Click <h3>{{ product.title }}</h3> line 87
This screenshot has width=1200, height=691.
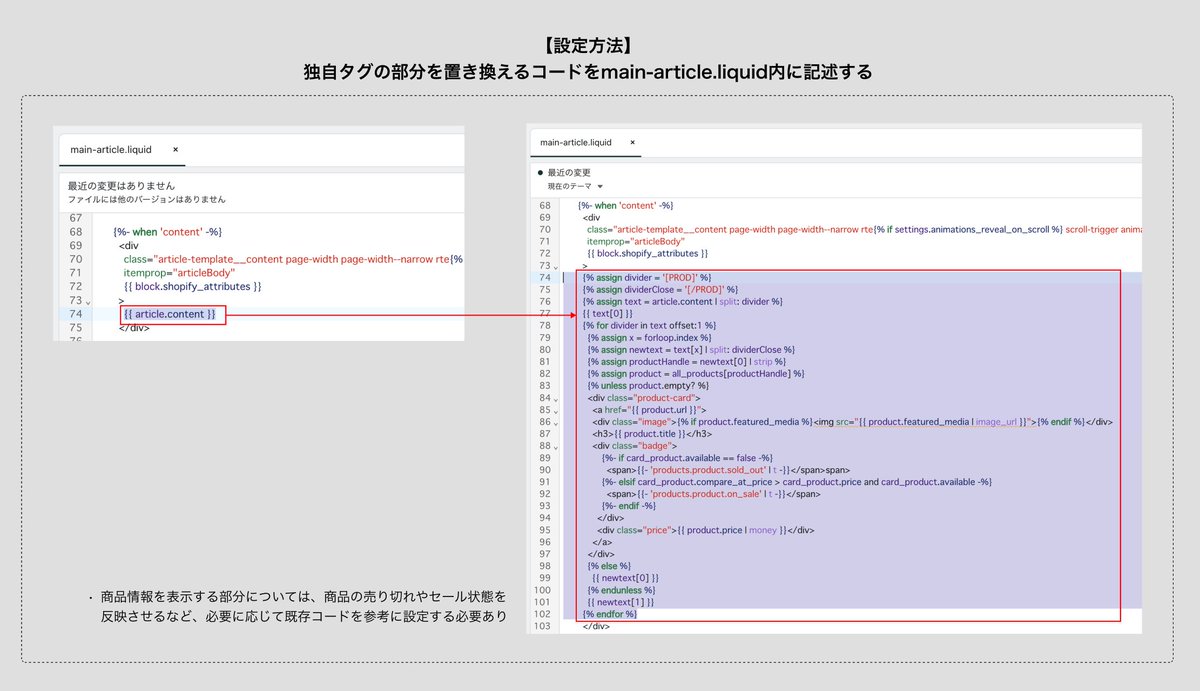coord(652,434)
